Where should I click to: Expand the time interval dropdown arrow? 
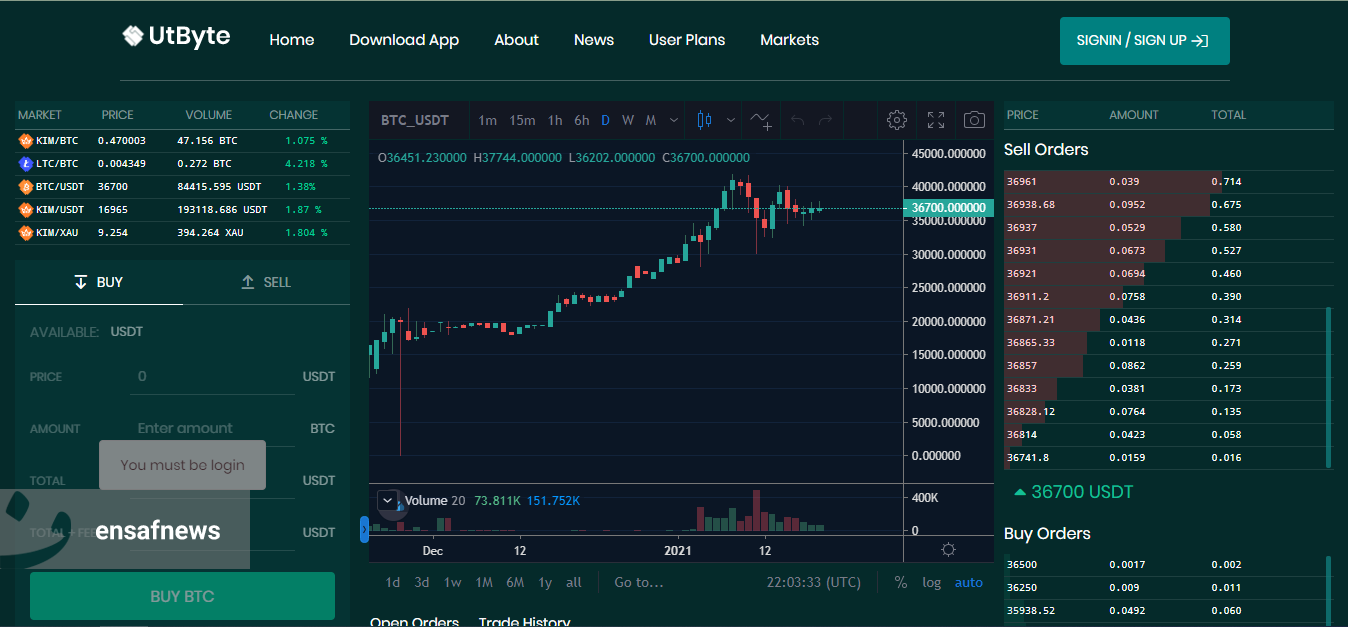(x=674, y=120)
